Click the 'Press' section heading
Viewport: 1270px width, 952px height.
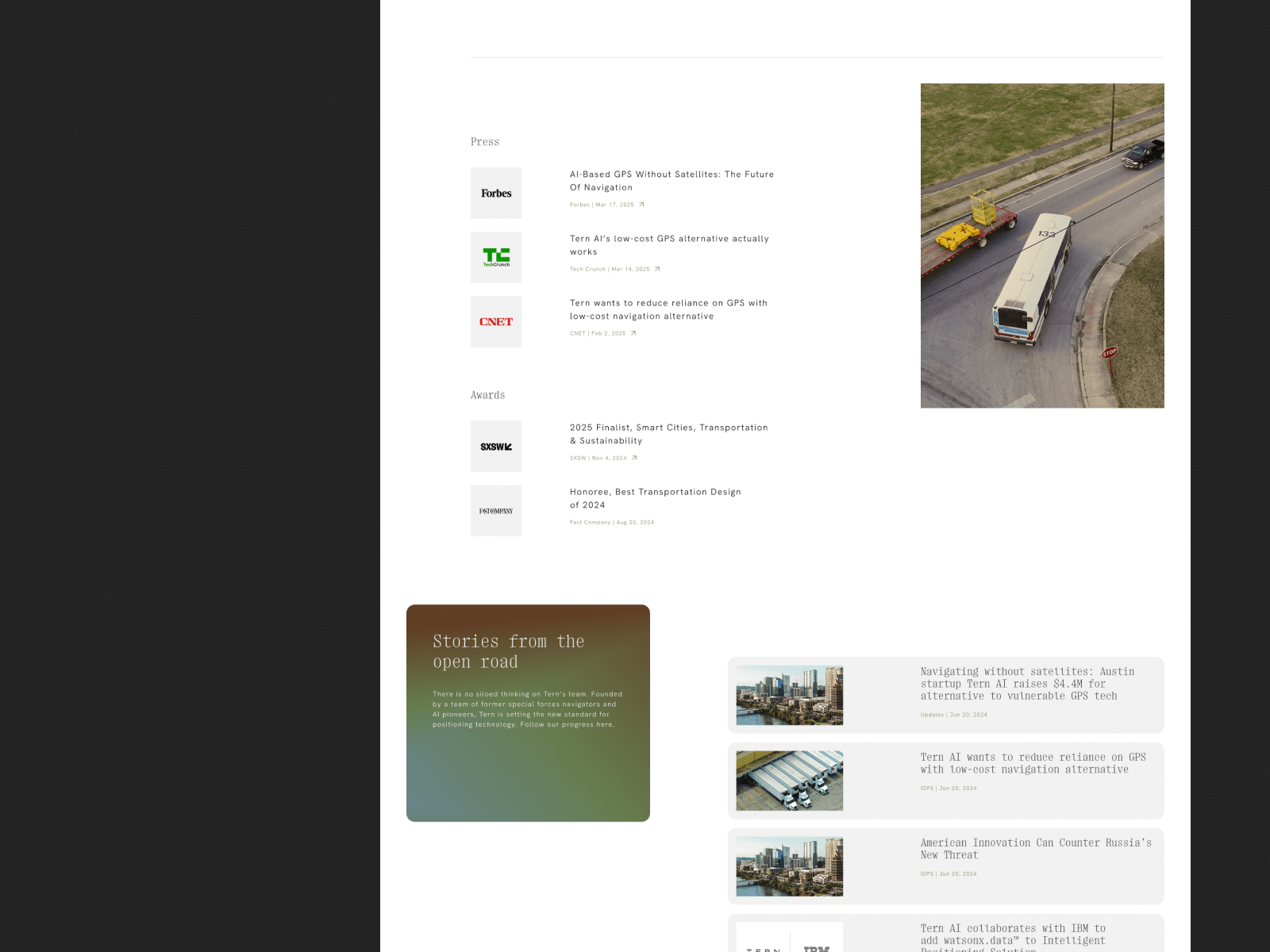(485, 142)
